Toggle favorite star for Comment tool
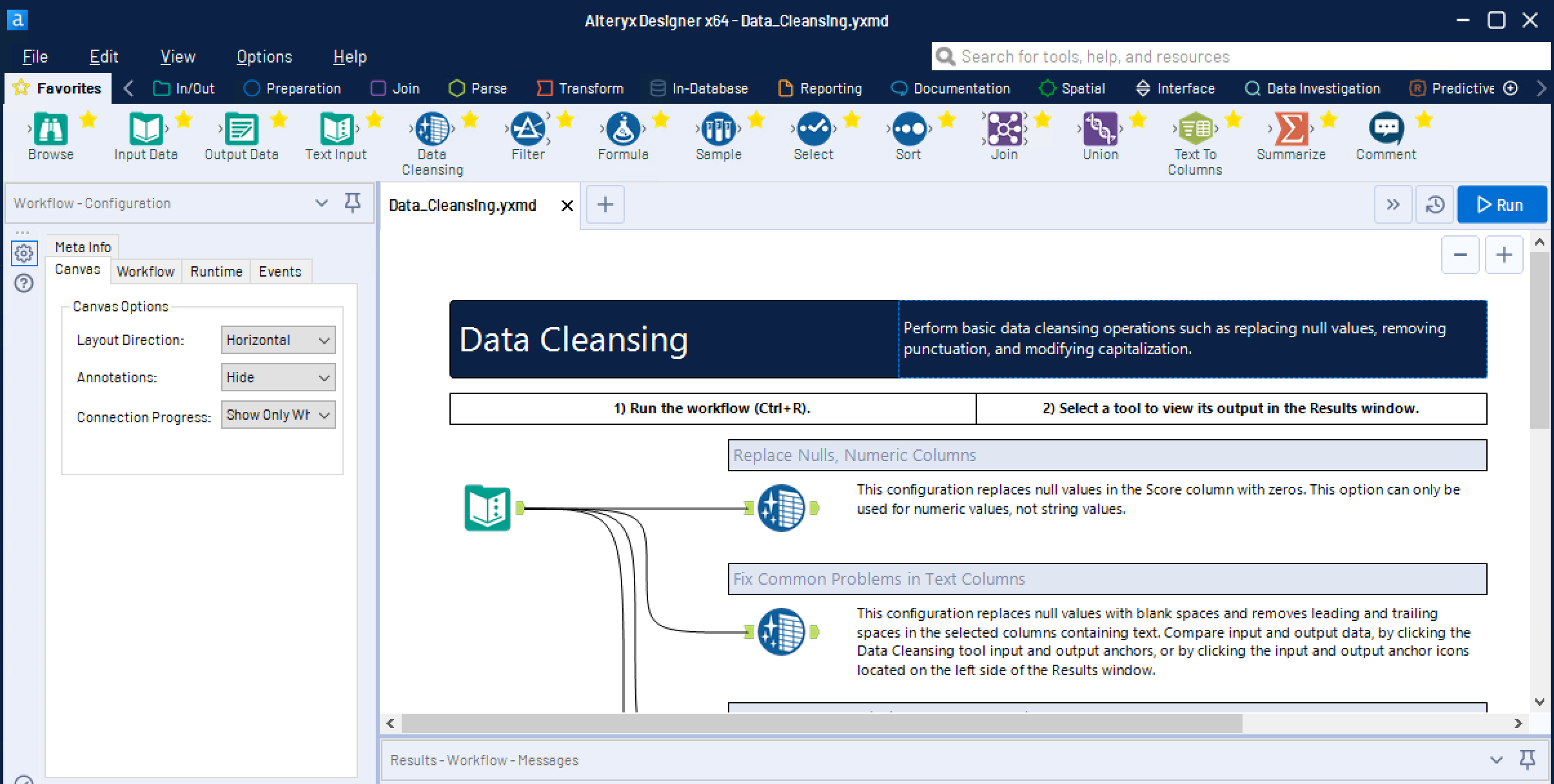Image resolution: width=1554 pixels, height=784 pixels. [1424, 119]
